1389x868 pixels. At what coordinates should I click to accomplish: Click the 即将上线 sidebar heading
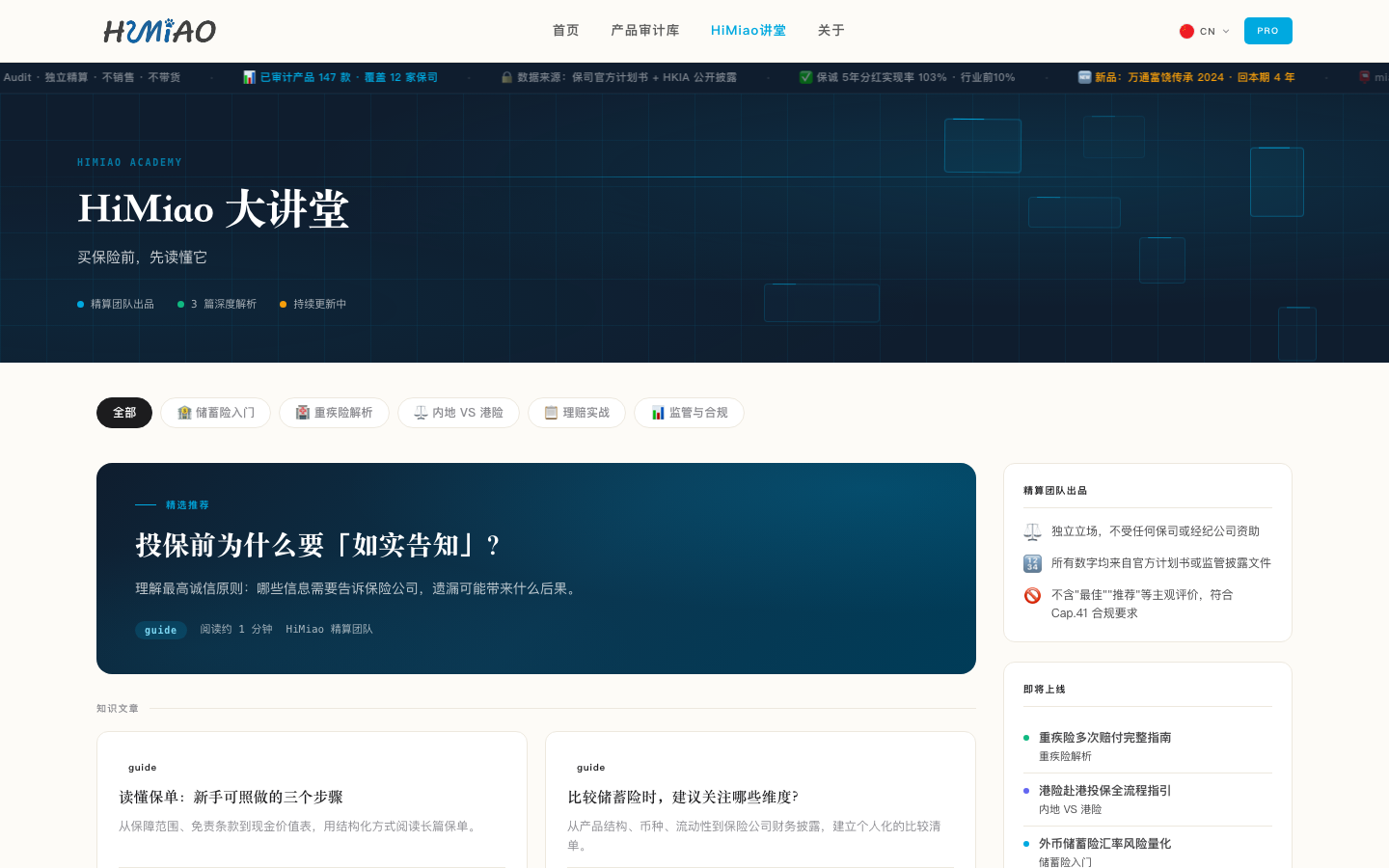click(1045, 690)
